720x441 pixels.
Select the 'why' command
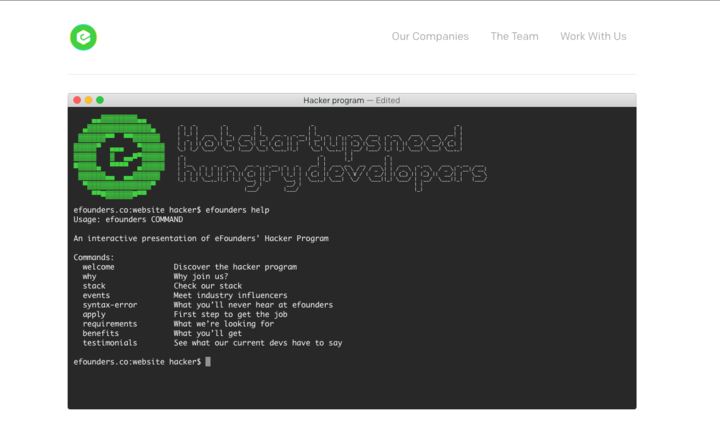tap(89, 277)
